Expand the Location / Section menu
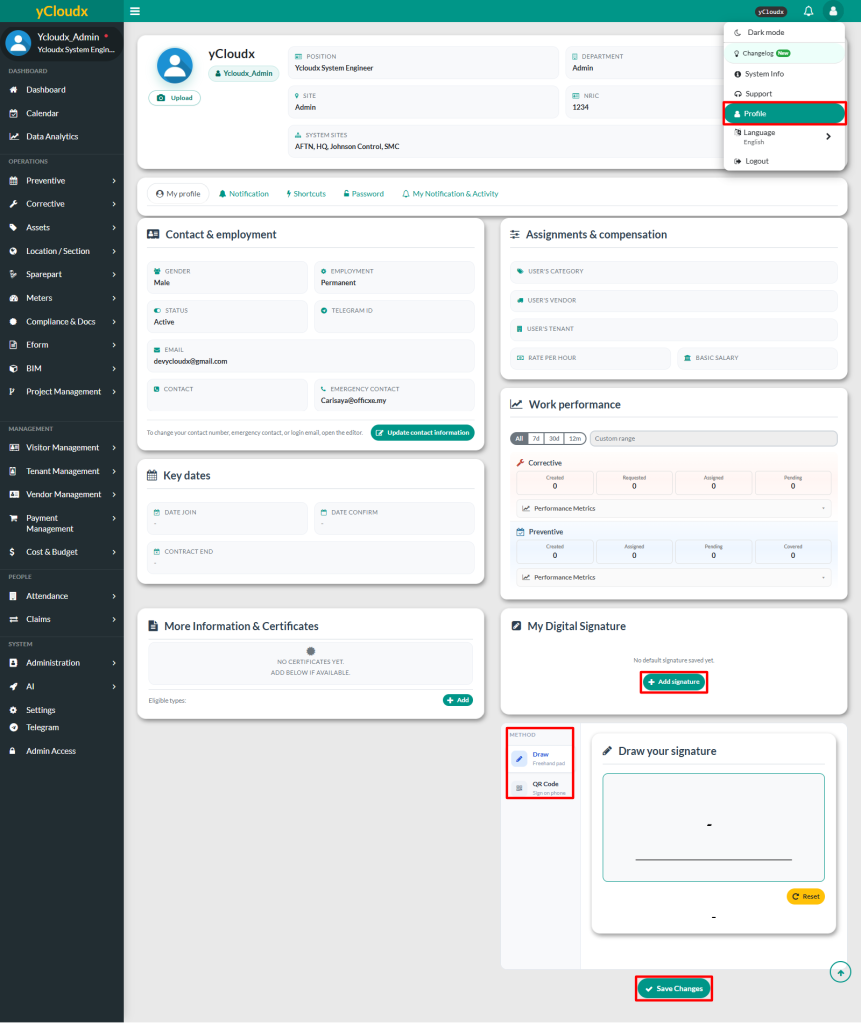The height and width of the screenshot is (1024, 861). (x=62, y=251)
